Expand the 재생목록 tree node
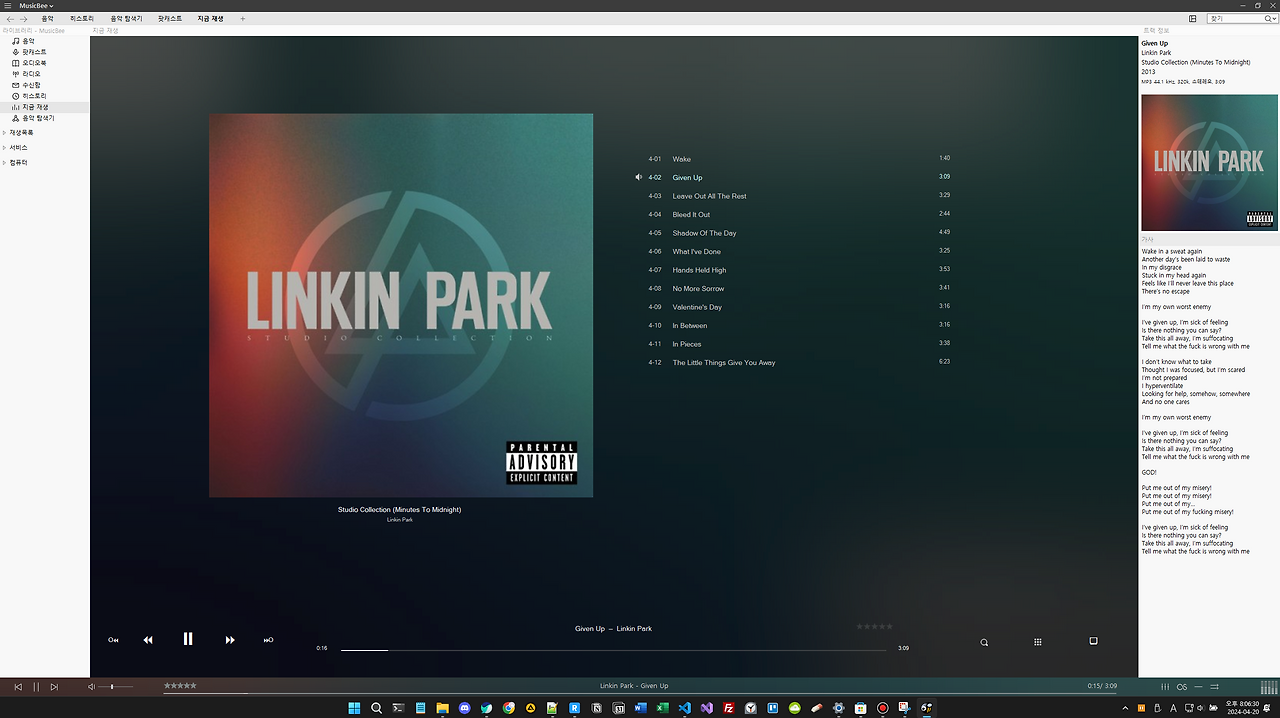The image size is (1280, 718). coord(4,132)
